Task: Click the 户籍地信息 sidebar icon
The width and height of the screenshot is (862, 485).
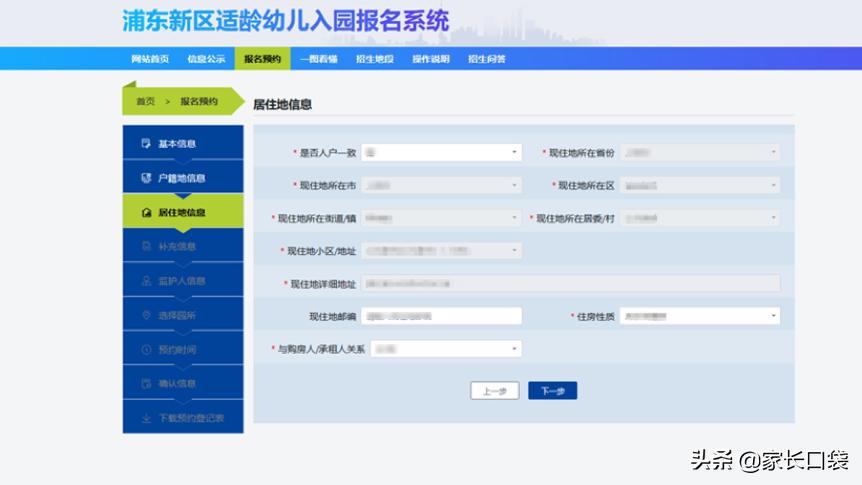Action: coord(146,178)
